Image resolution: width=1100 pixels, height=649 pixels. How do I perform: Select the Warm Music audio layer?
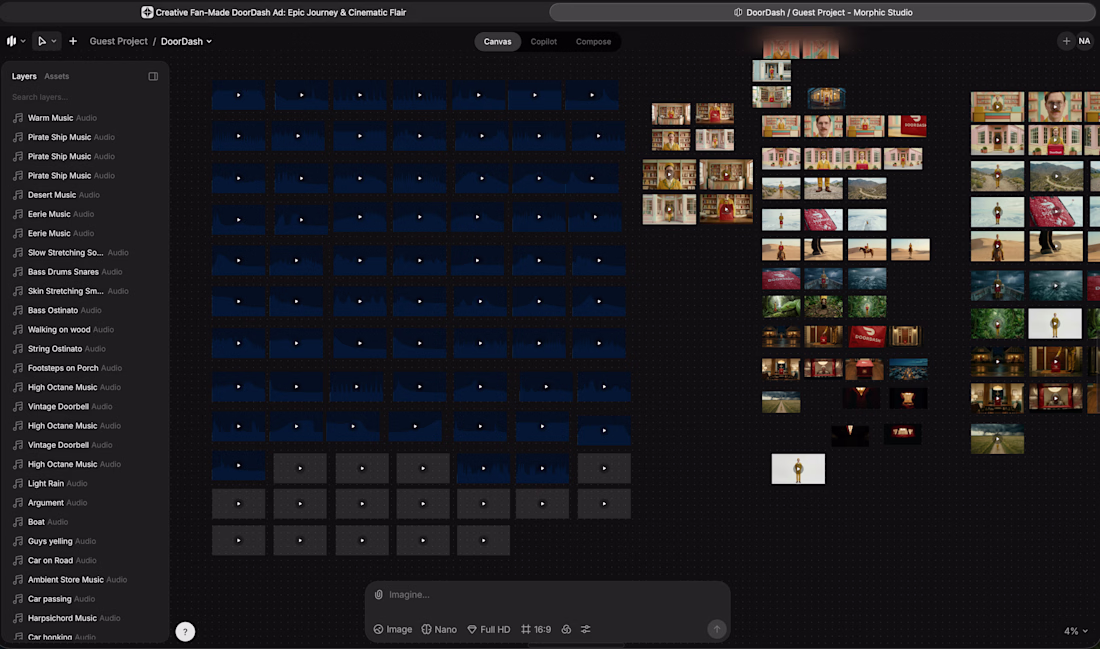84,118
